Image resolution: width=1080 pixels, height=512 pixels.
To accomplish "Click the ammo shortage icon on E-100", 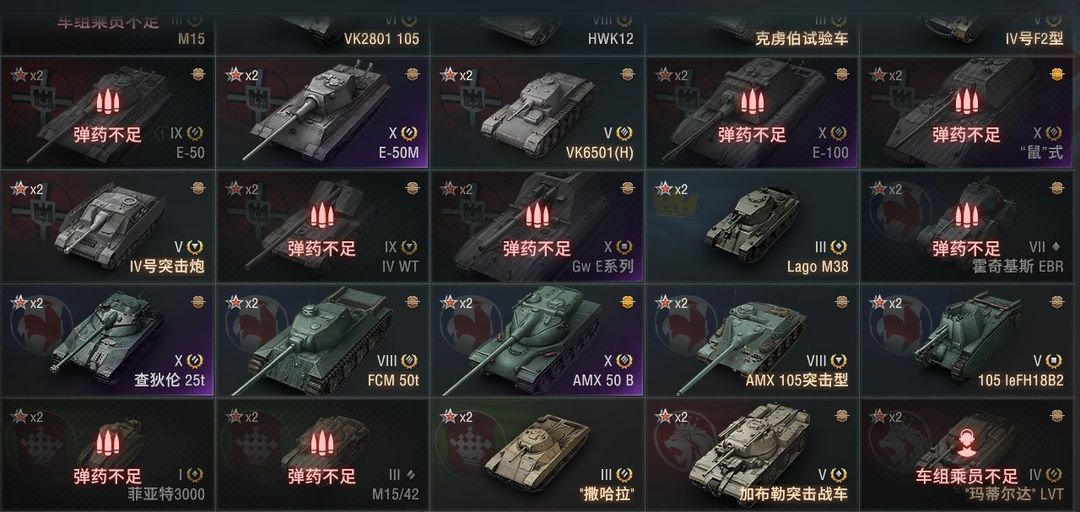I will [x=752, y=102].
